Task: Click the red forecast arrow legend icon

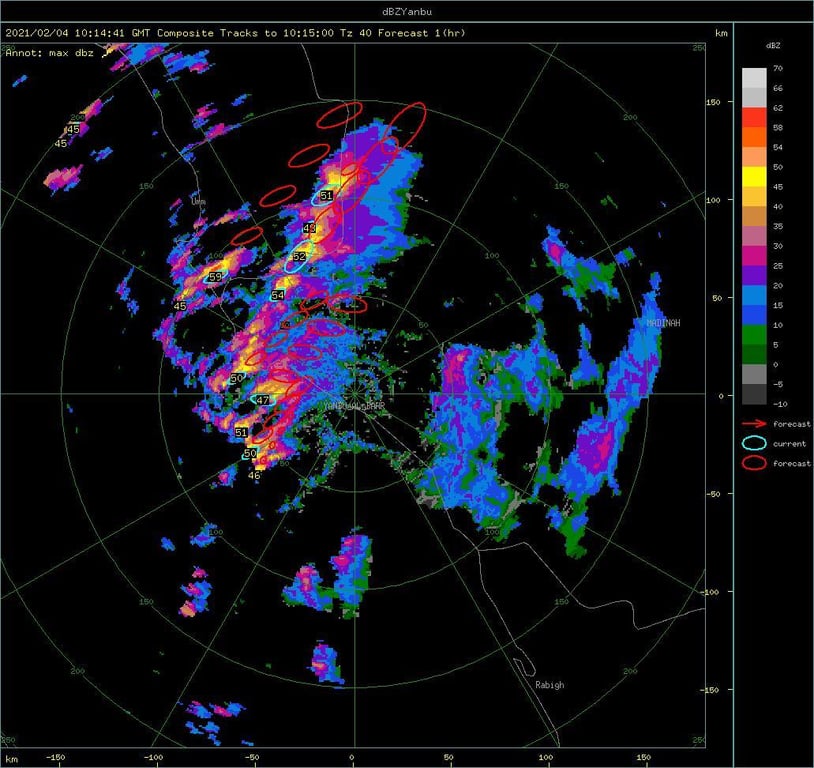Action: coord(754,424)
